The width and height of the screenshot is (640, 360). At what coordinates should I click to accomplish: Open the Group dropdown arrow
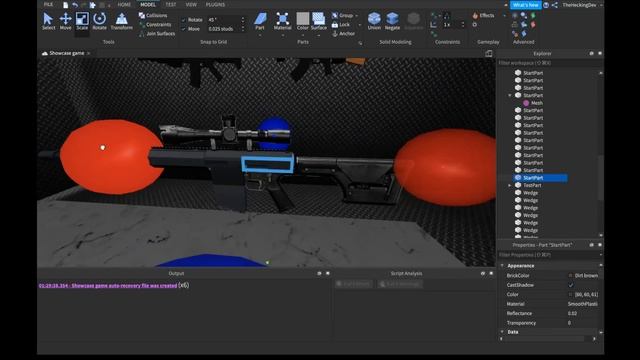point(357,16)
